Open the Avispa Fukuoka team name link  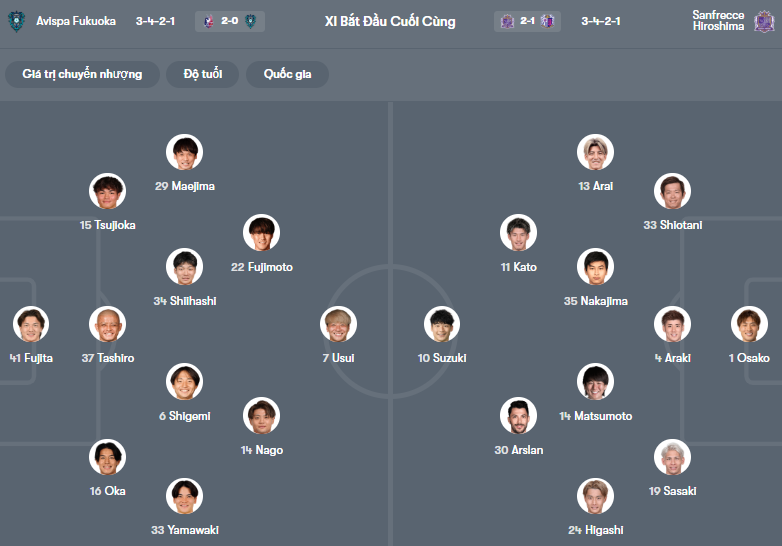tap(76, 21)
